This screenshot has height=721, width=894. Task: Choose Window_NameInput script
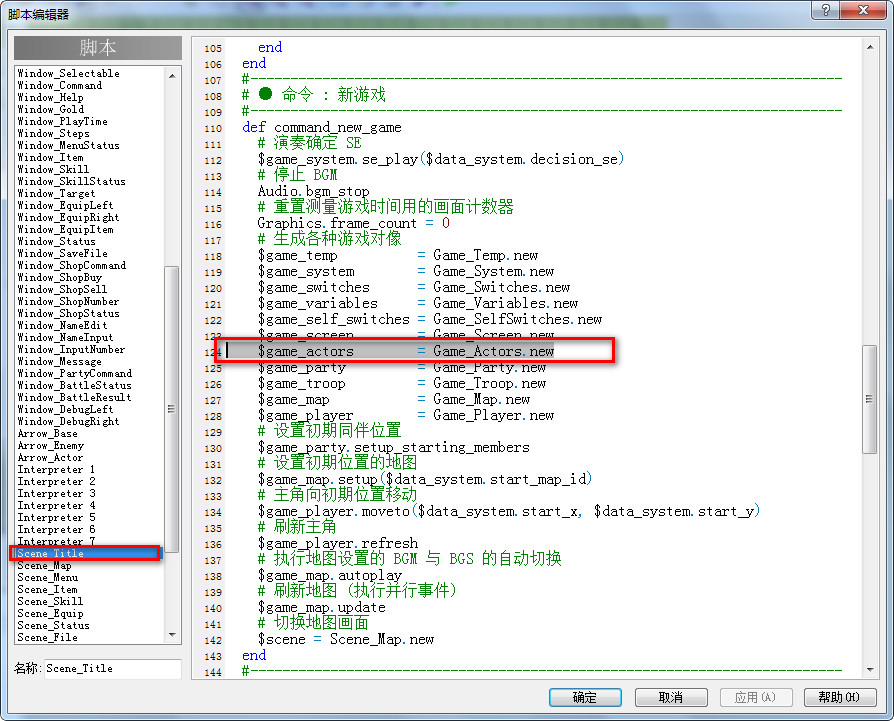pyautogui.click(x=66, y=337)
